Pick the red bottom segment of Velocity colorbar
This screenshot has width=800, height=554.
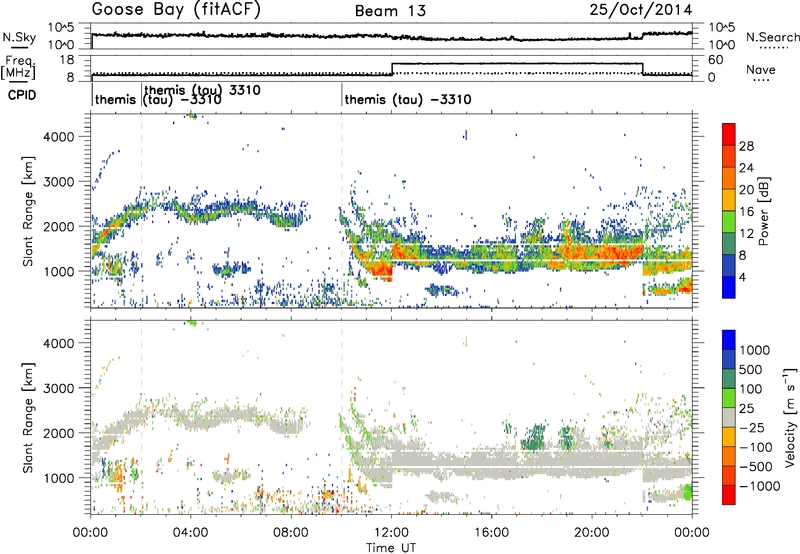point(729,495)
